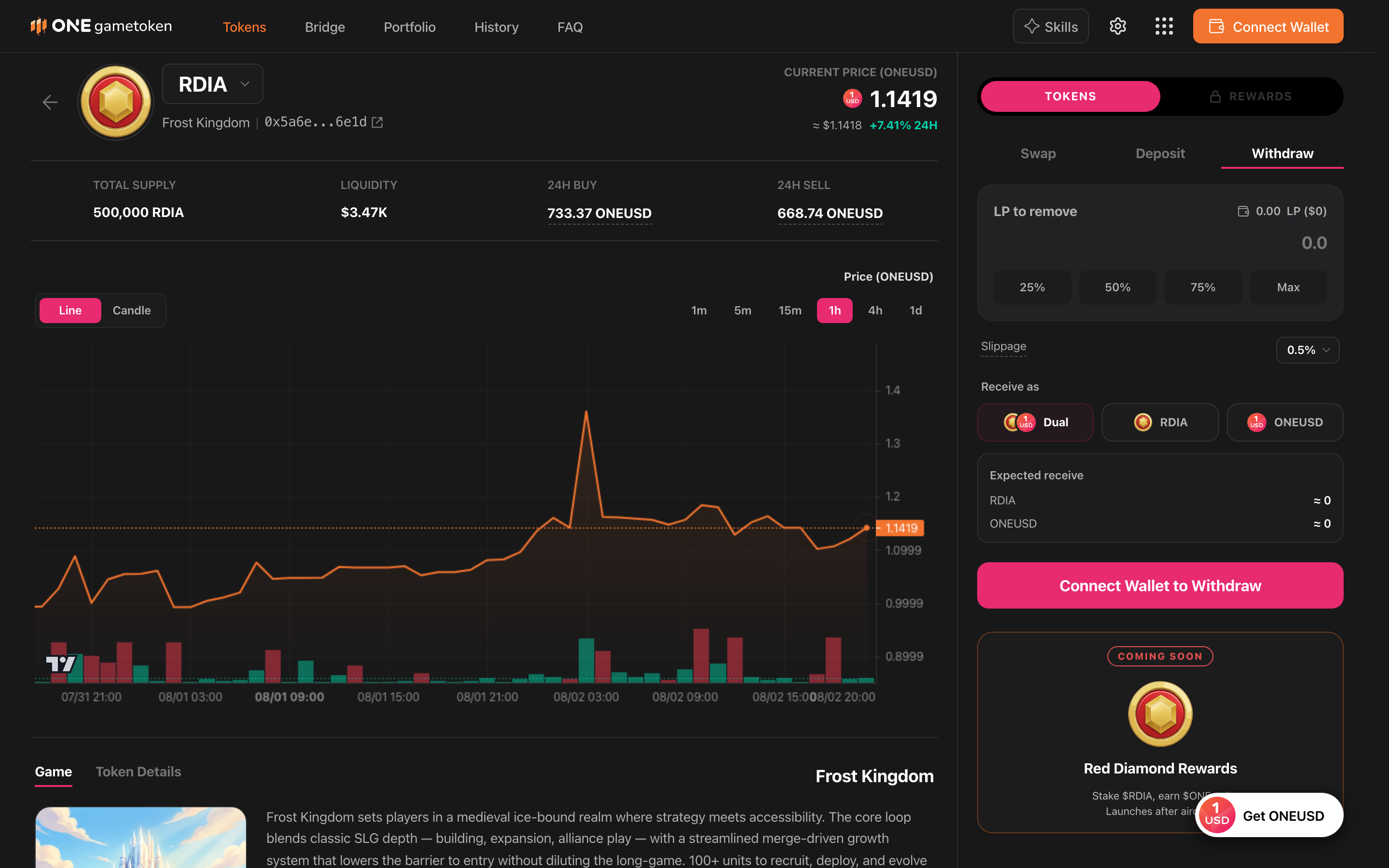This screenshot has height=868, width=1389.
Task: Open the apps grid menu icon
Action: pyautogui.click(x=1164, y=27)
